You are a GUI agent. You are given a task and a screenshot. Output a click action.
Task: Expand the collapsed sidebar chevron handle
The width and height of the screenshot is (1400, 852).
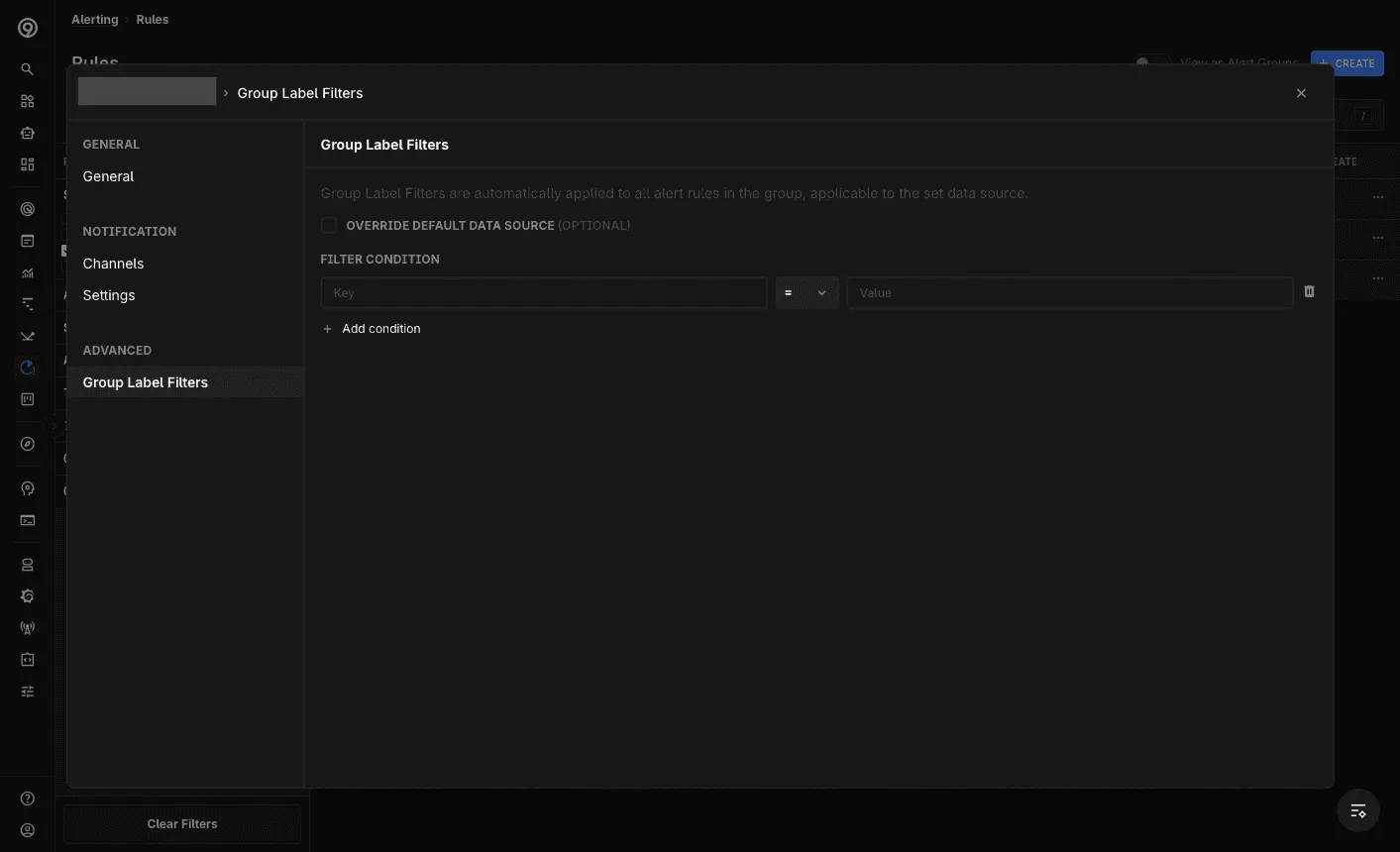[x=54, y=426]
